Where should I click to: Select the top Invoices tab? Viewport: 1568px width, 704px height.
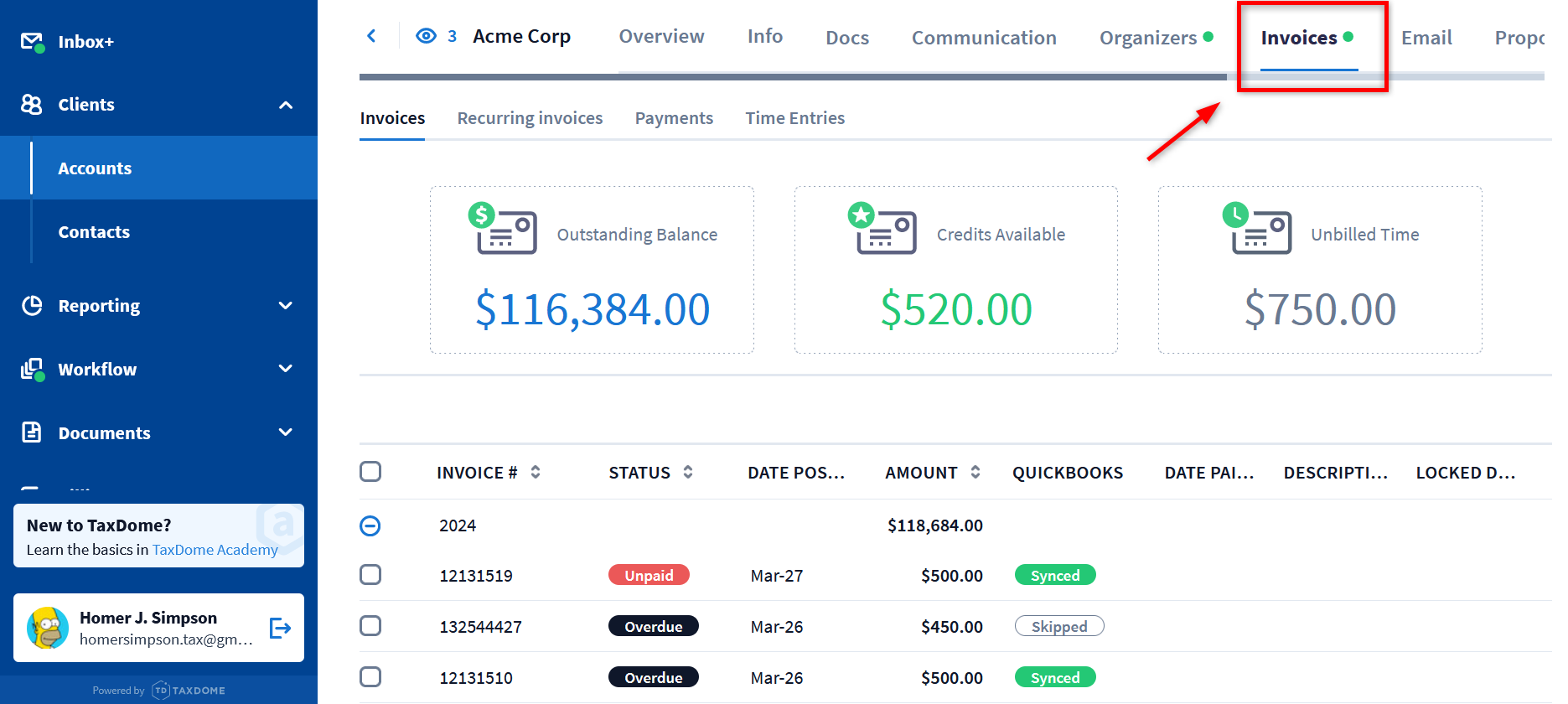point(1307,38)
